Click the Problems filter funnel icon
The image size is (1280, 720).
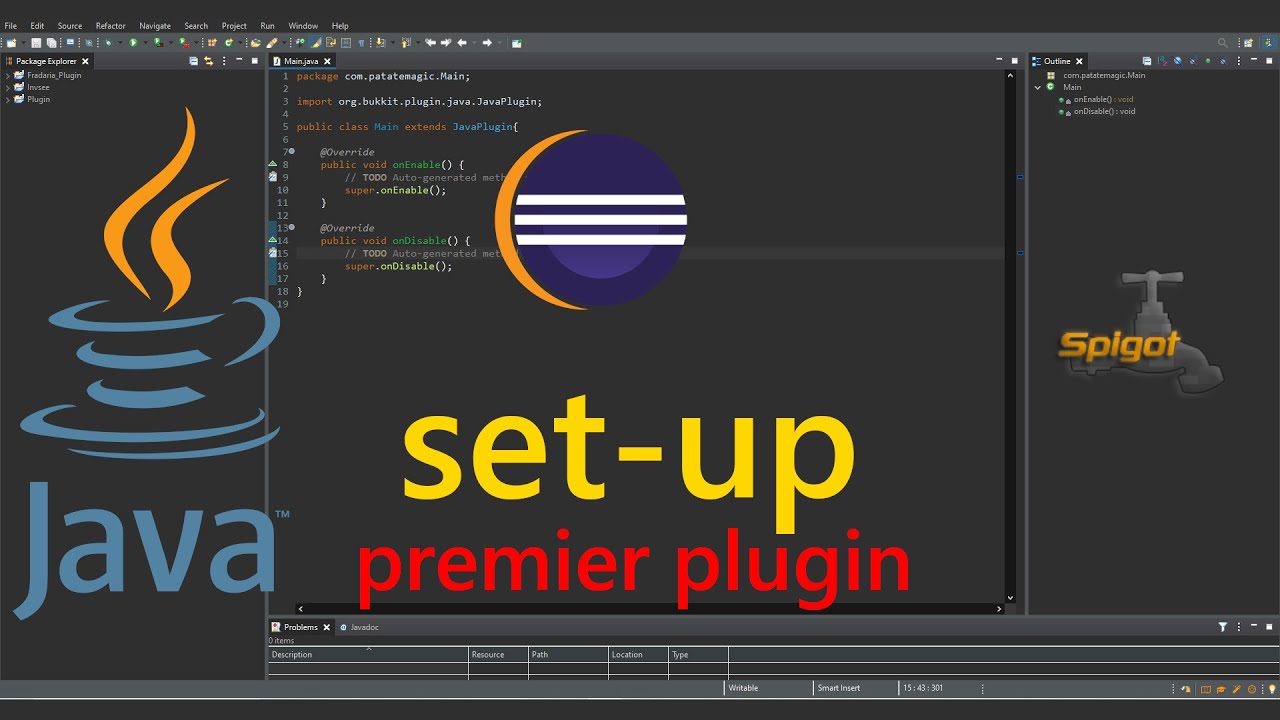(x=1222, y=627)
